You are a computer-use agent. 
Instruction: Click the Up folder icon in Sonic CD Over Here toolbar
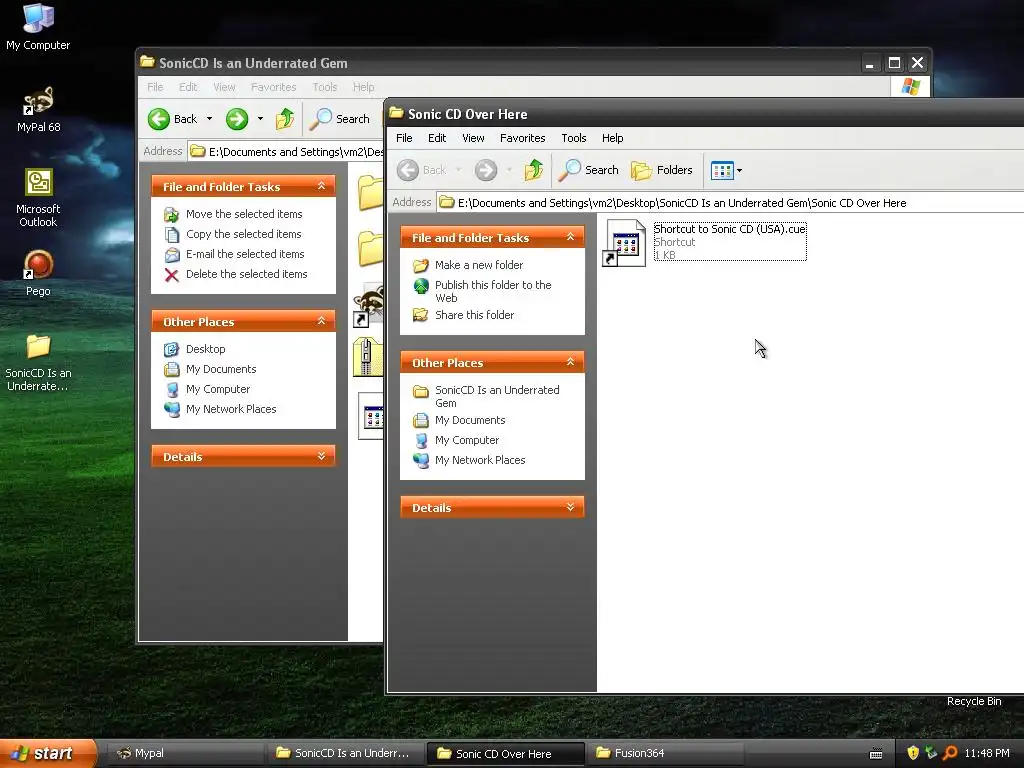(534, 170)
